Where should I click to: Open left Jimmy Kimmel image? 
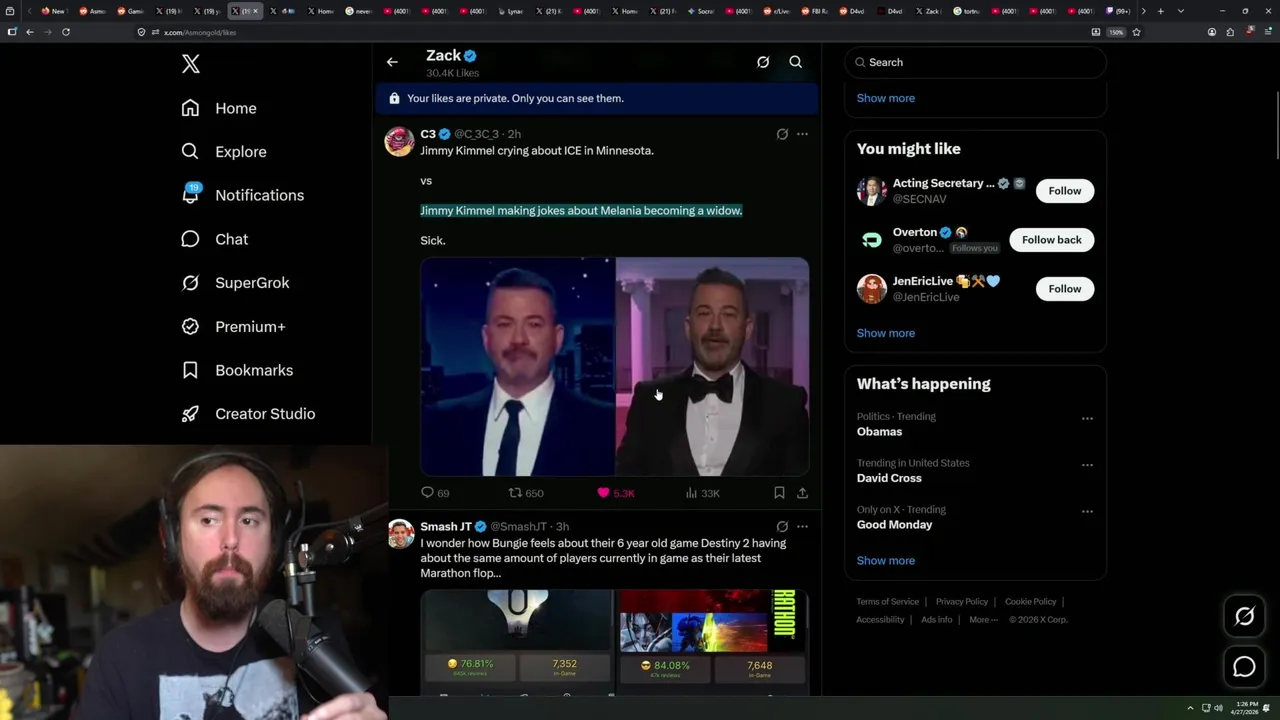click(517, 367)
